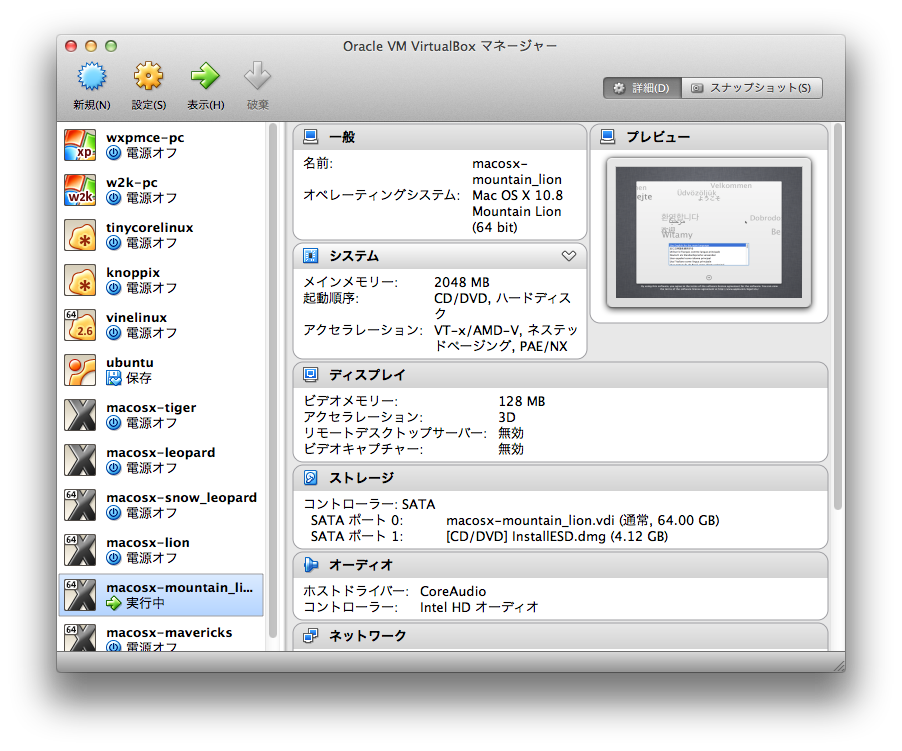Open the Storage (ストレージ) section header

tap(361, 478)
